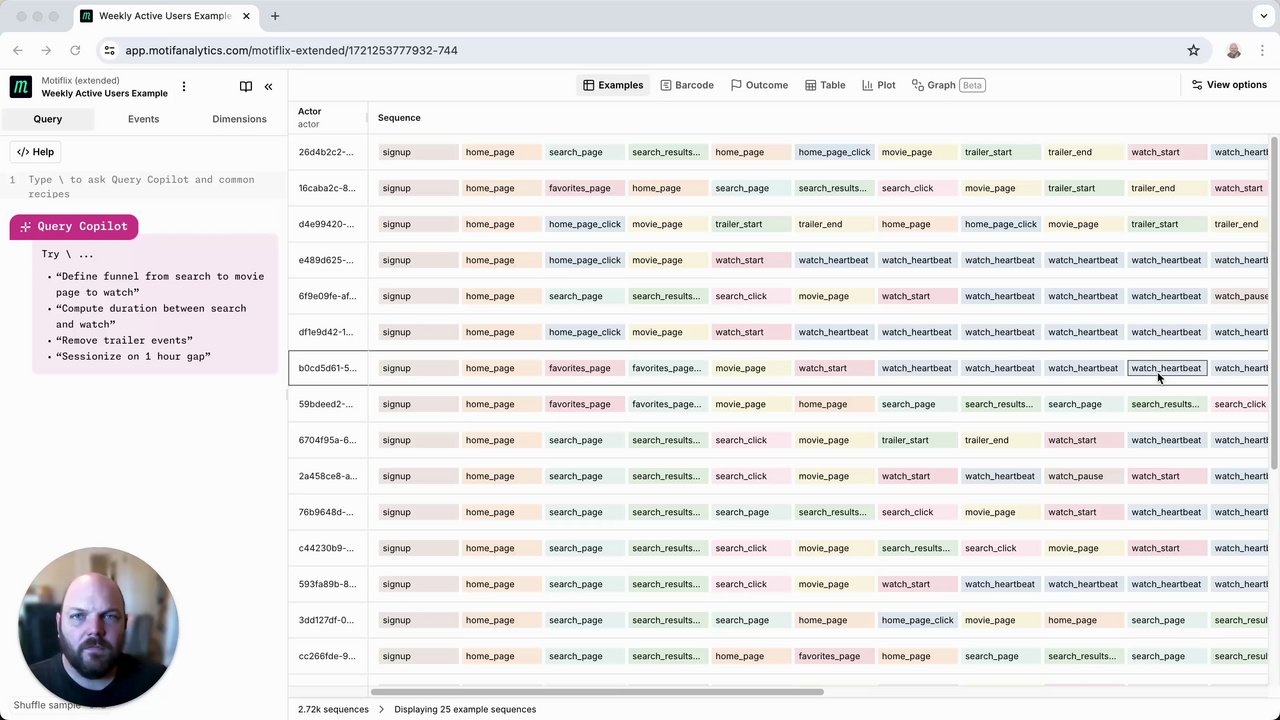
Task: Expand the browser tab search chevron
Action: coord(1264,16)
